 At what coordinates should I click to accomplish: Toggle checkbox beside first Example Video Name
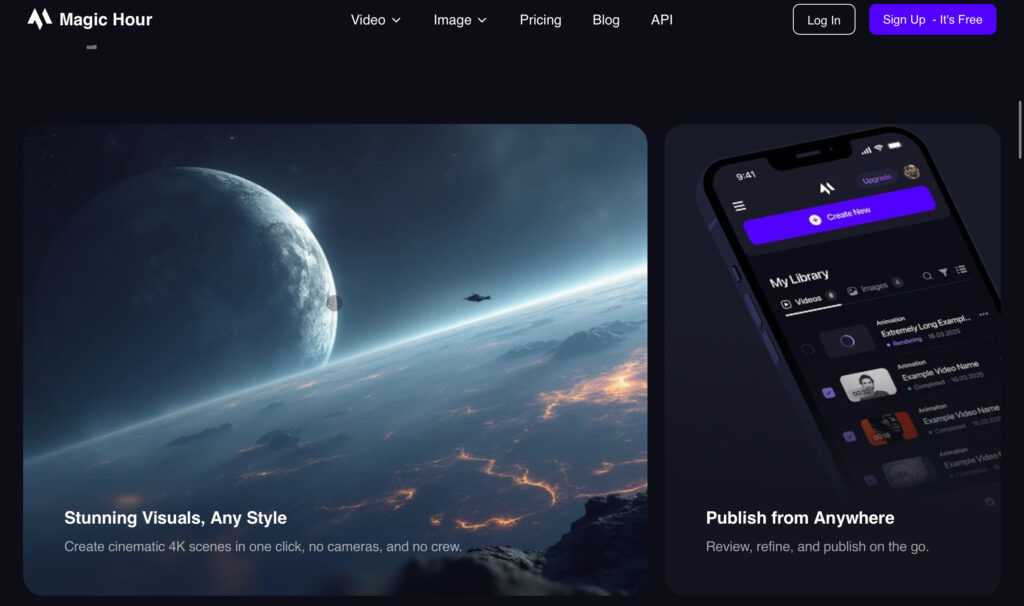coord(828,392)
